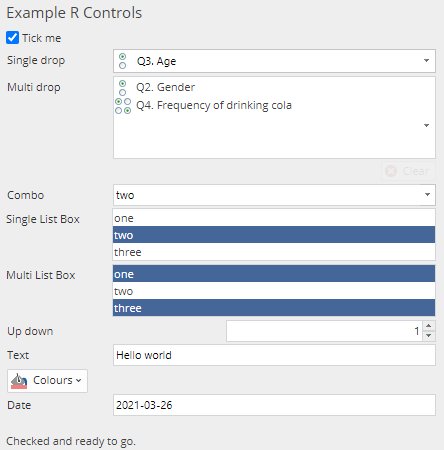Click the Colours paint bucket icon
Image resolution: width=444 pixels, height=450 pixels.
19,381
